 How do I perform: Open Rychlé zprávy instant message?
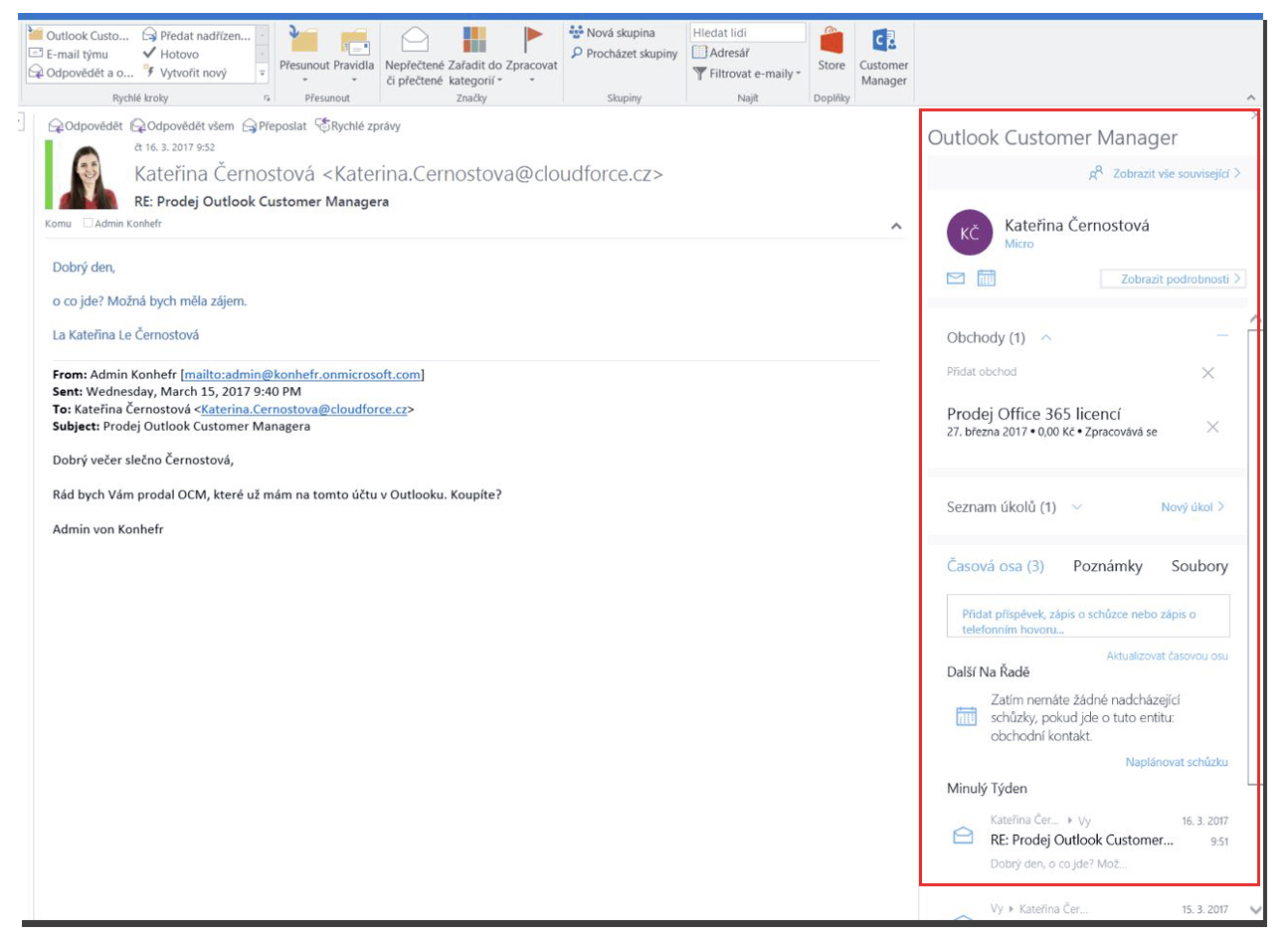(x=358, y=125)
